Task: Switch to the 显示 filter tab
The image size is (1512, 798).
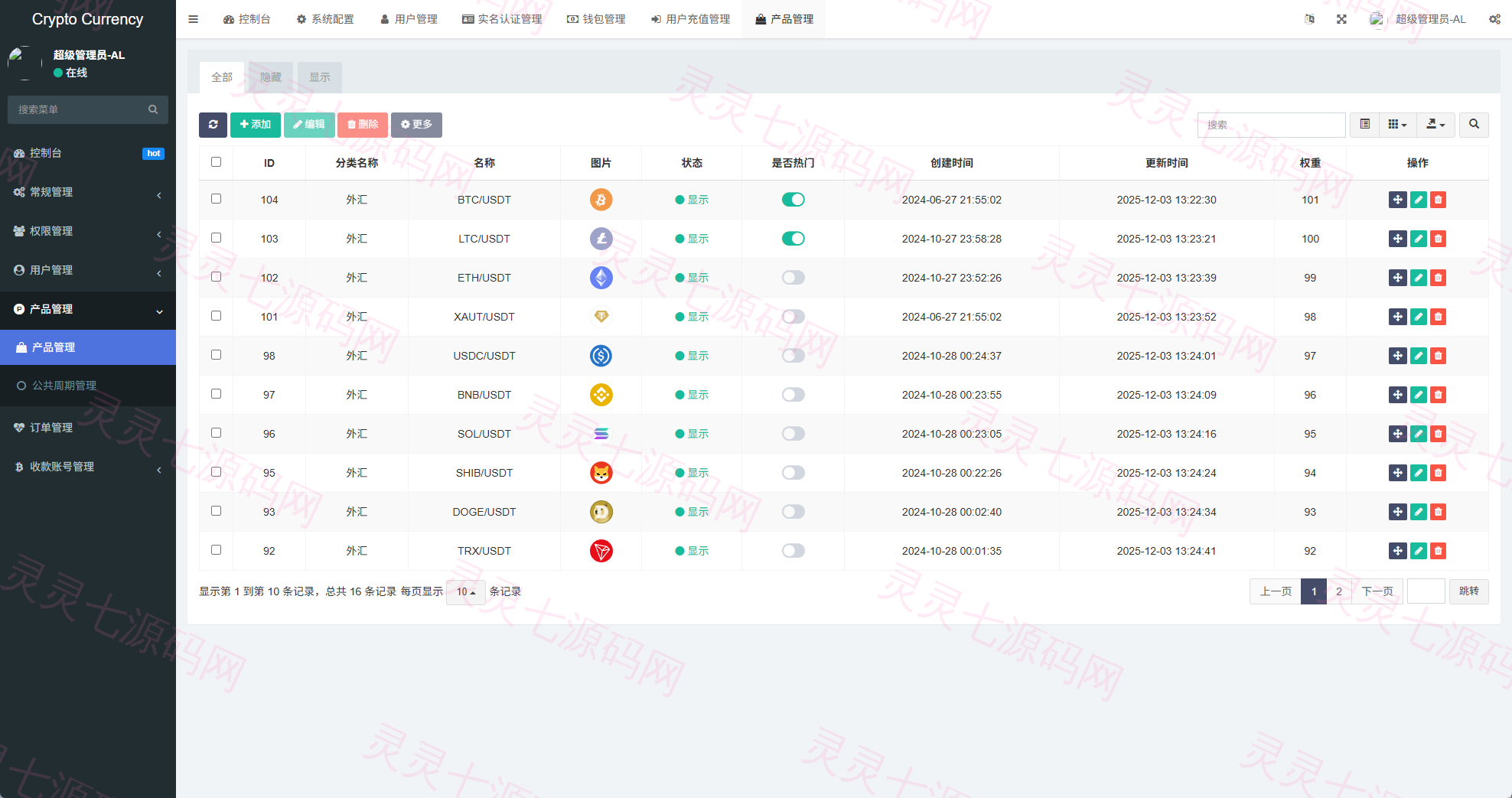Action: coord(320,77)
